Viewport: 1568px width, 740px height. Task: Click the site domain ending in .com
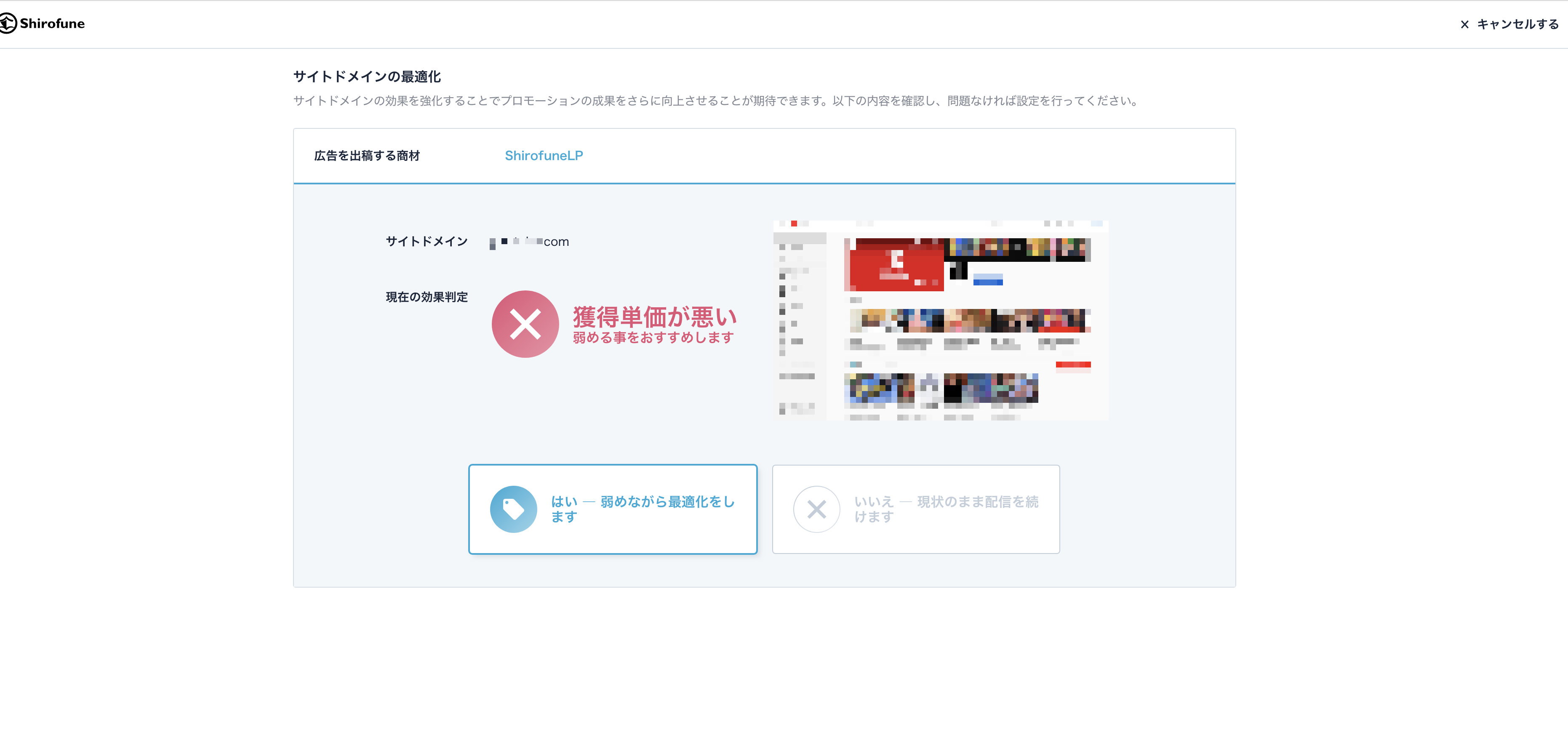[529, 242]
